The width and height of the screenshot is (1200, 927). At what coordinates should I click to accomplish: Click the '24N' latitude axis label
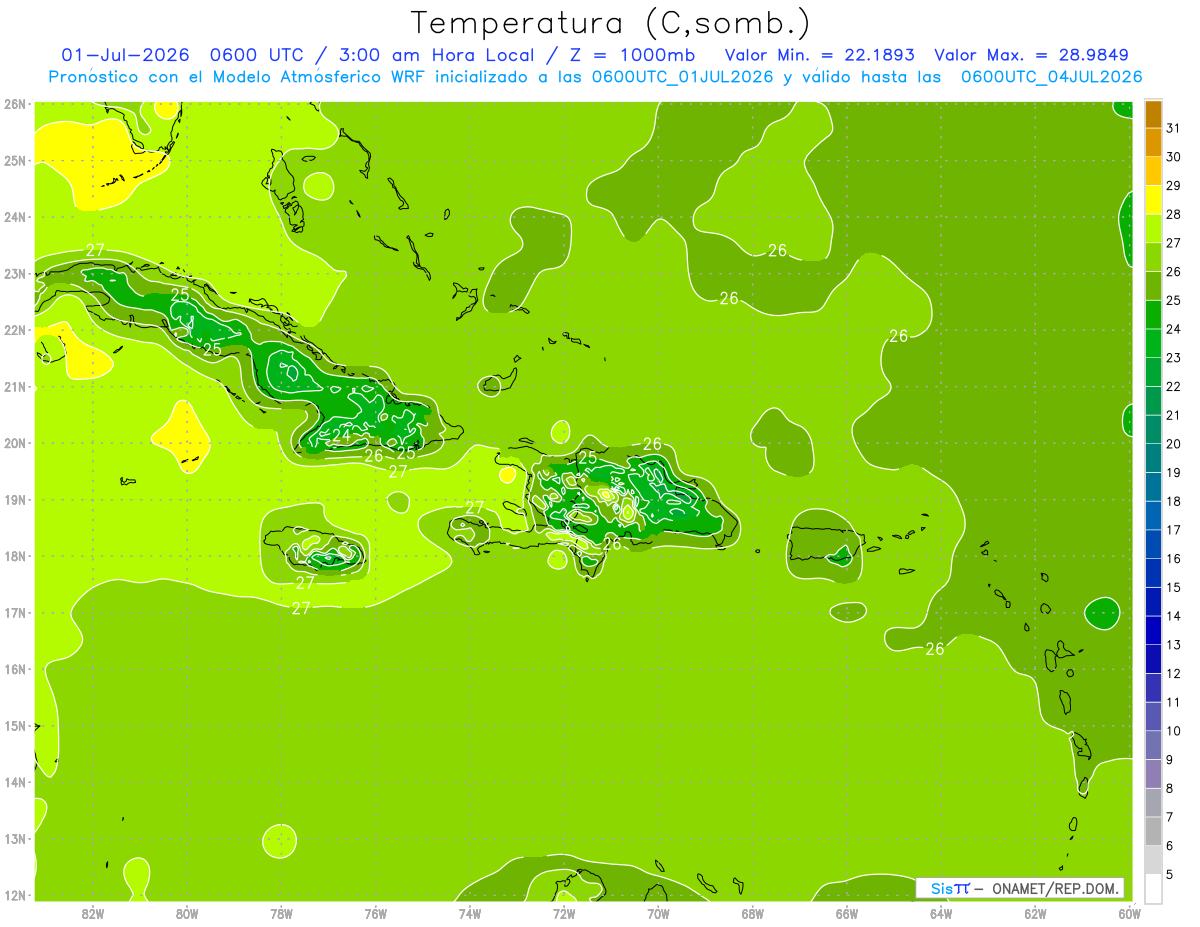click(15, 217)
